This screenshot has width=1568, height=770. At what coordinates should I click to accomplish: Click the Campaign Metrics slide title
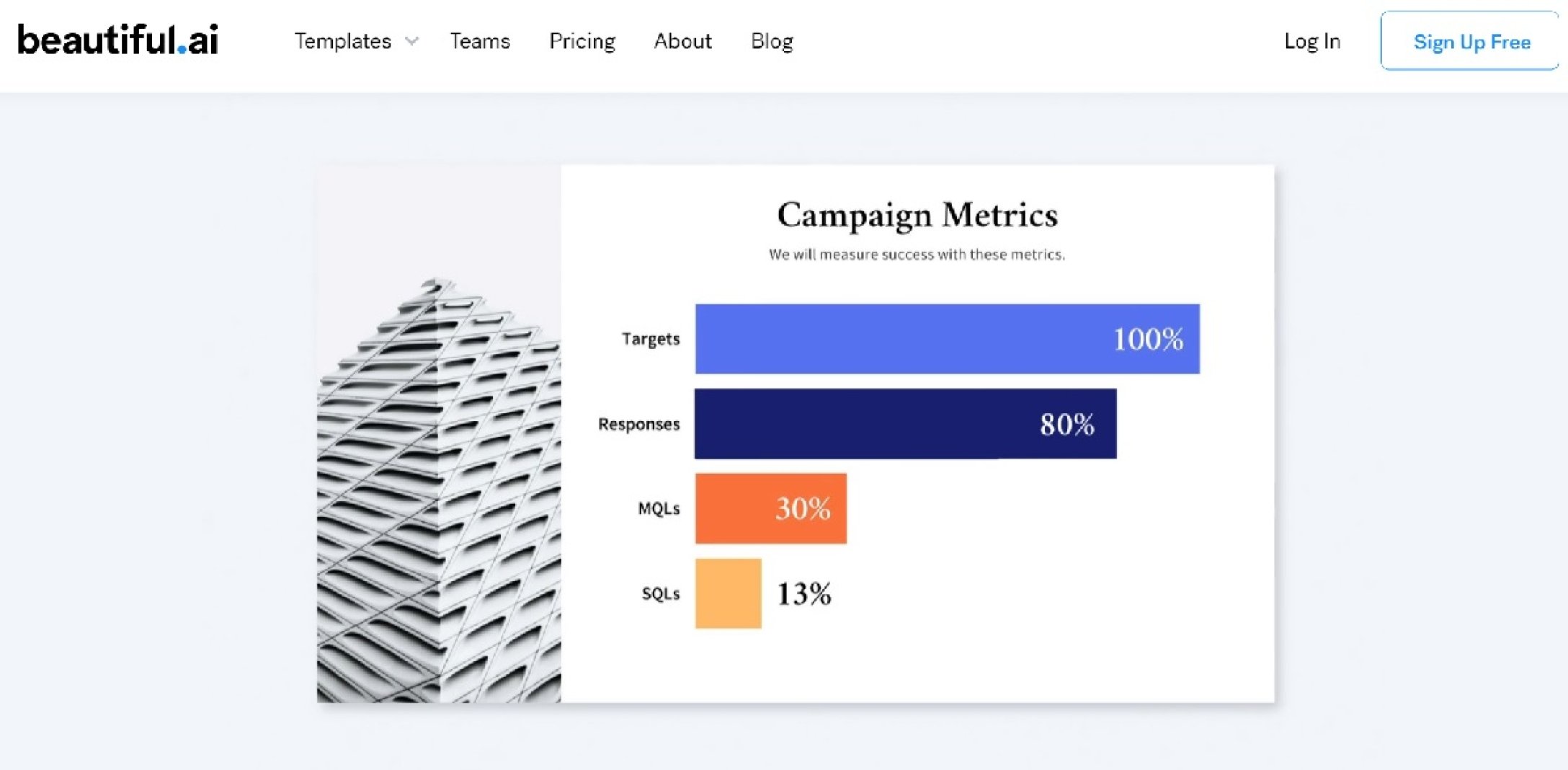[917, 215]
